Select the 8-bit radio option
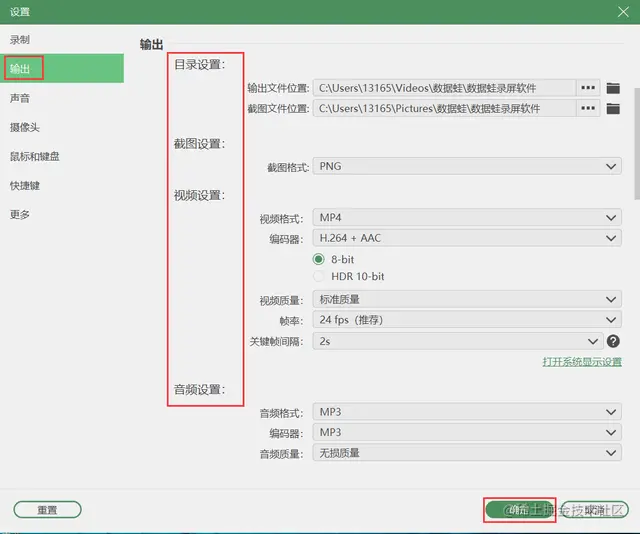 (318, 259)
